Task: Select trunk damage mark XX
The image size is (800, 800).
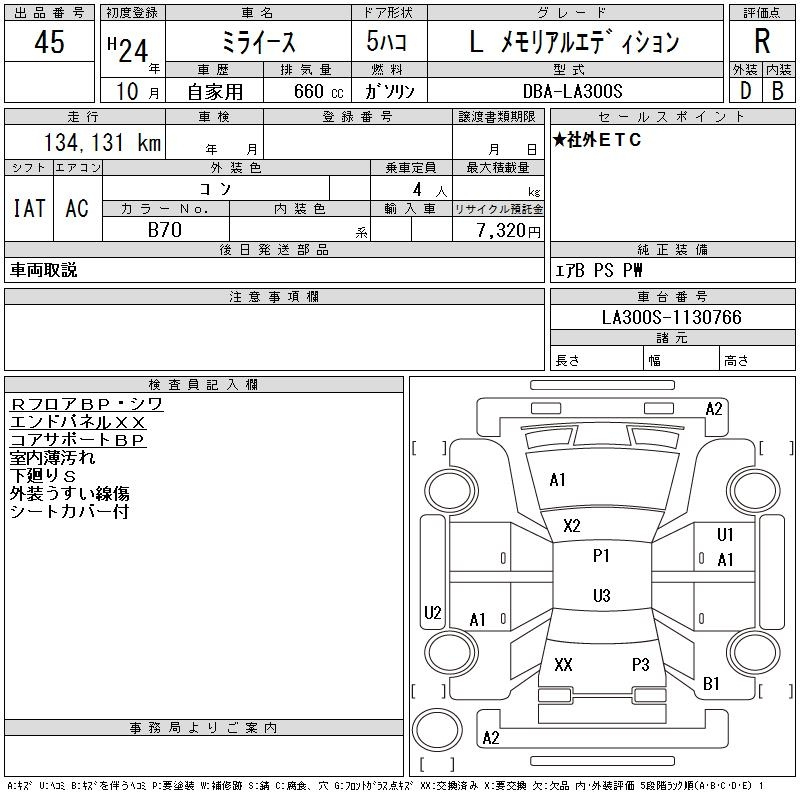Action: click(x=563, y=664)
